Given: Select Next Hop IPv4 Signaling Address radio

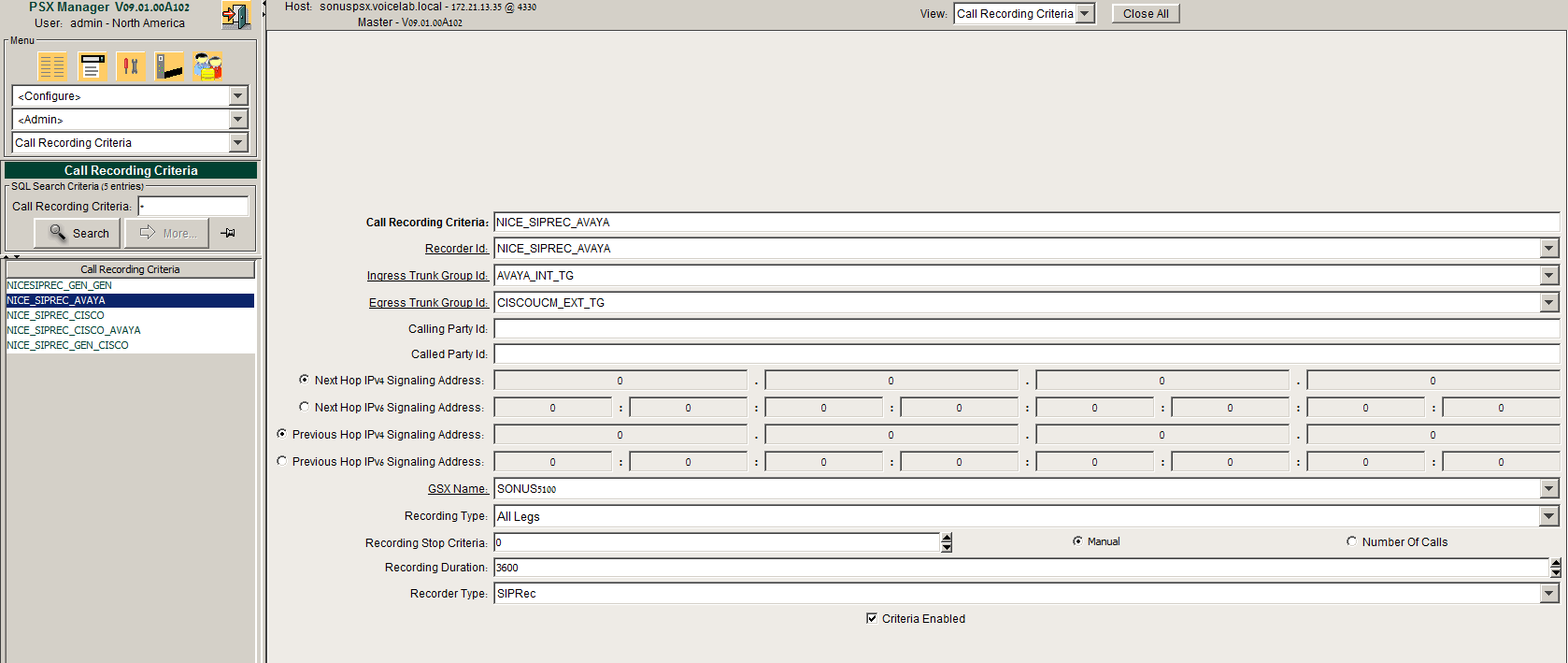Looking at the screenshot, I should tap(305, 380).
